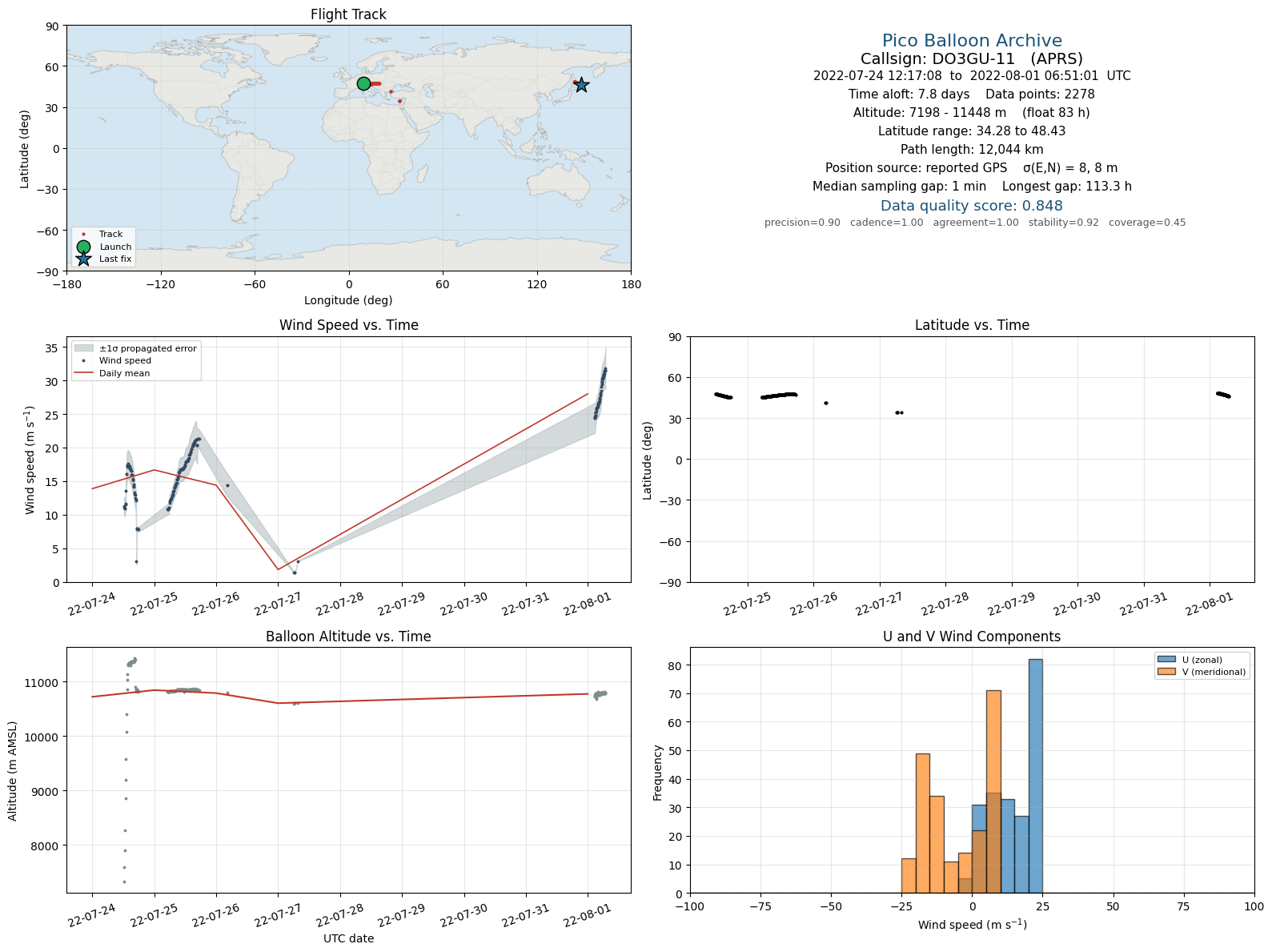Click the blue U (zonal) legend swatch
Image resolution: width=1272 pixels, height=952 pixels.
(1166, 660)
